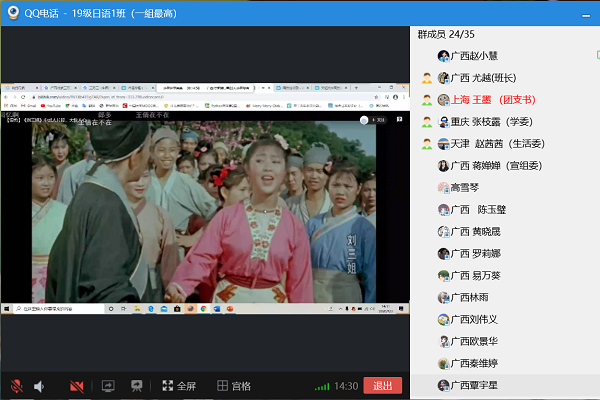This screenshot has height=400, width=600.
Task: Unmute the microphone in QQ call toolbar
Action: [x=16, y=386]
